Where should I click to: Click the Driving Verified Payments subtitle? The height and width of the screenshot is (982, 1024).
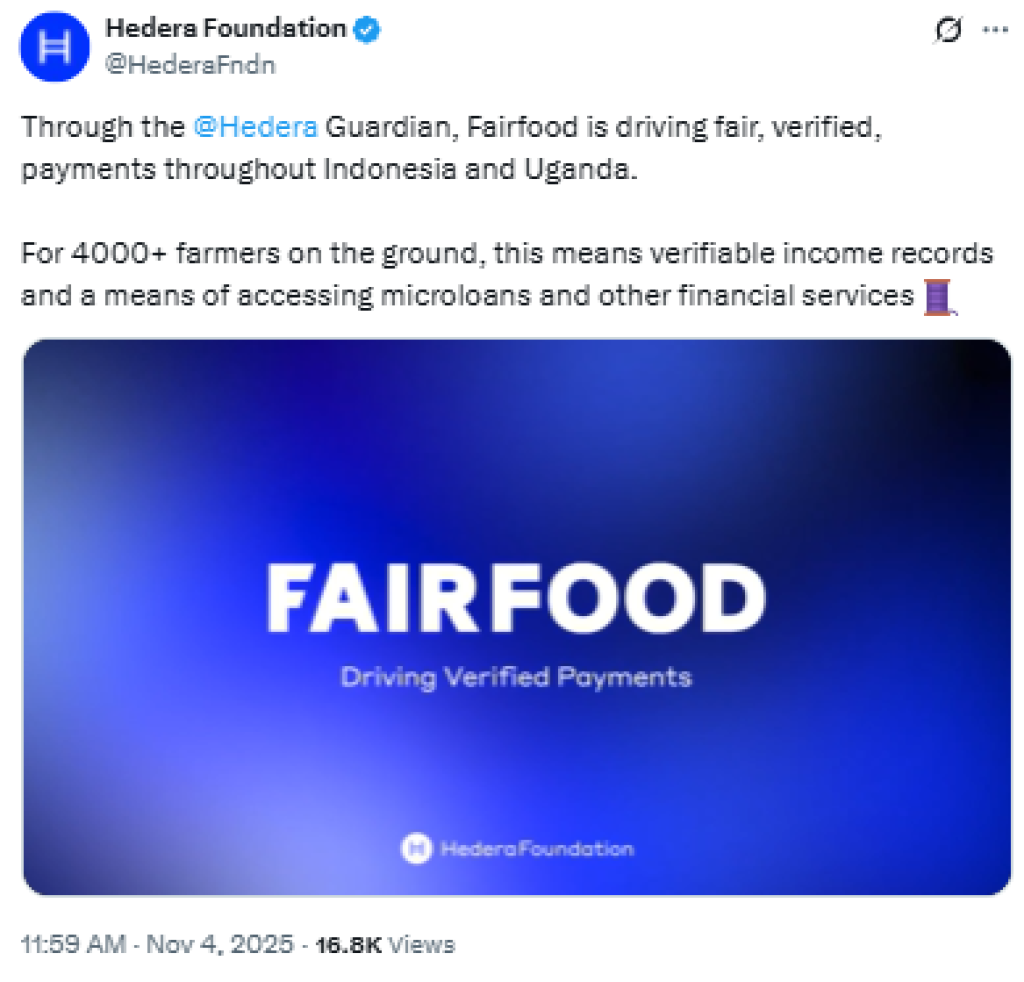(516, 678)
